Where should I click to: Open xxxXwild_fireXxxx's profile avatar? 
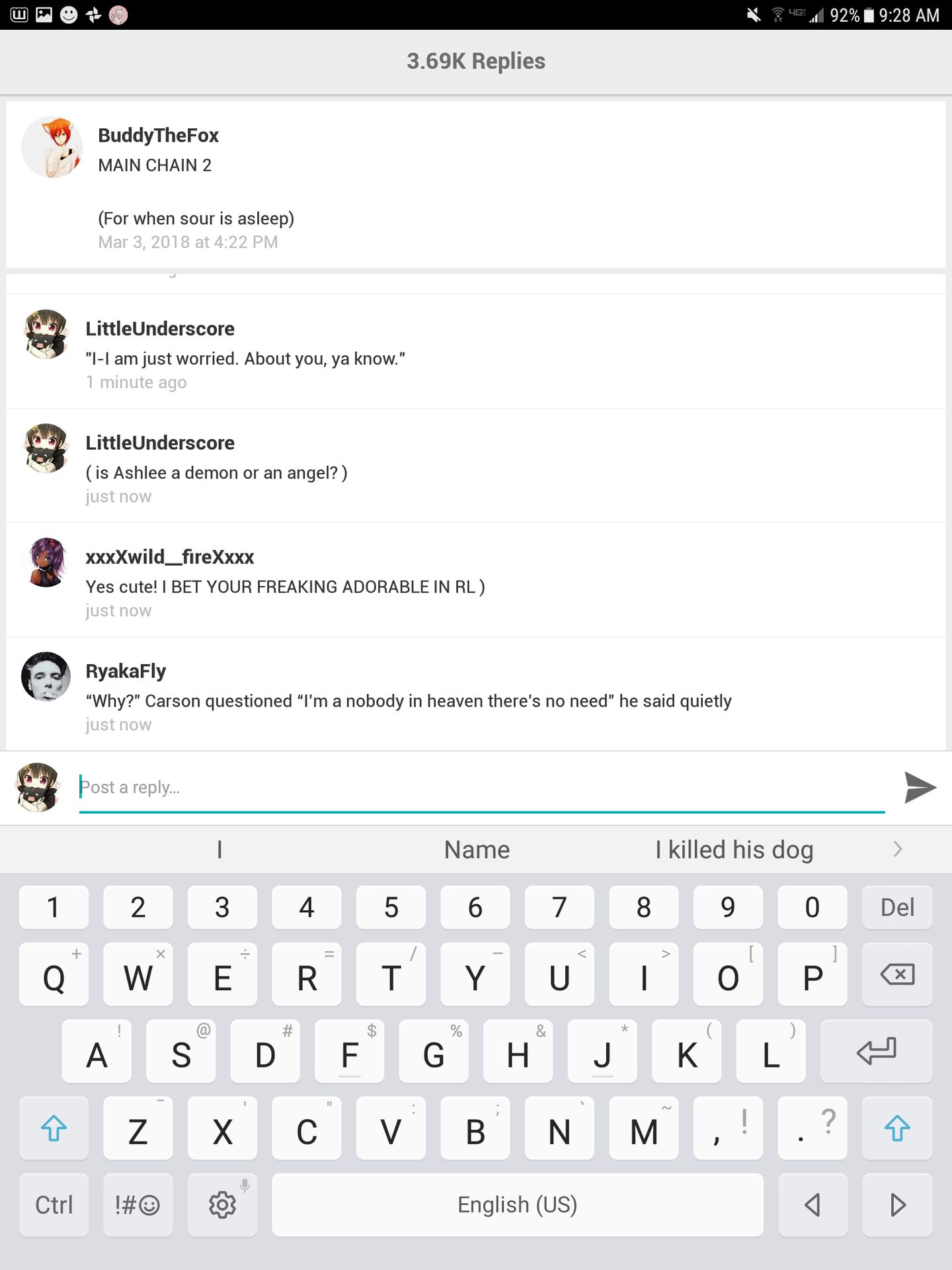coord(46,562)
